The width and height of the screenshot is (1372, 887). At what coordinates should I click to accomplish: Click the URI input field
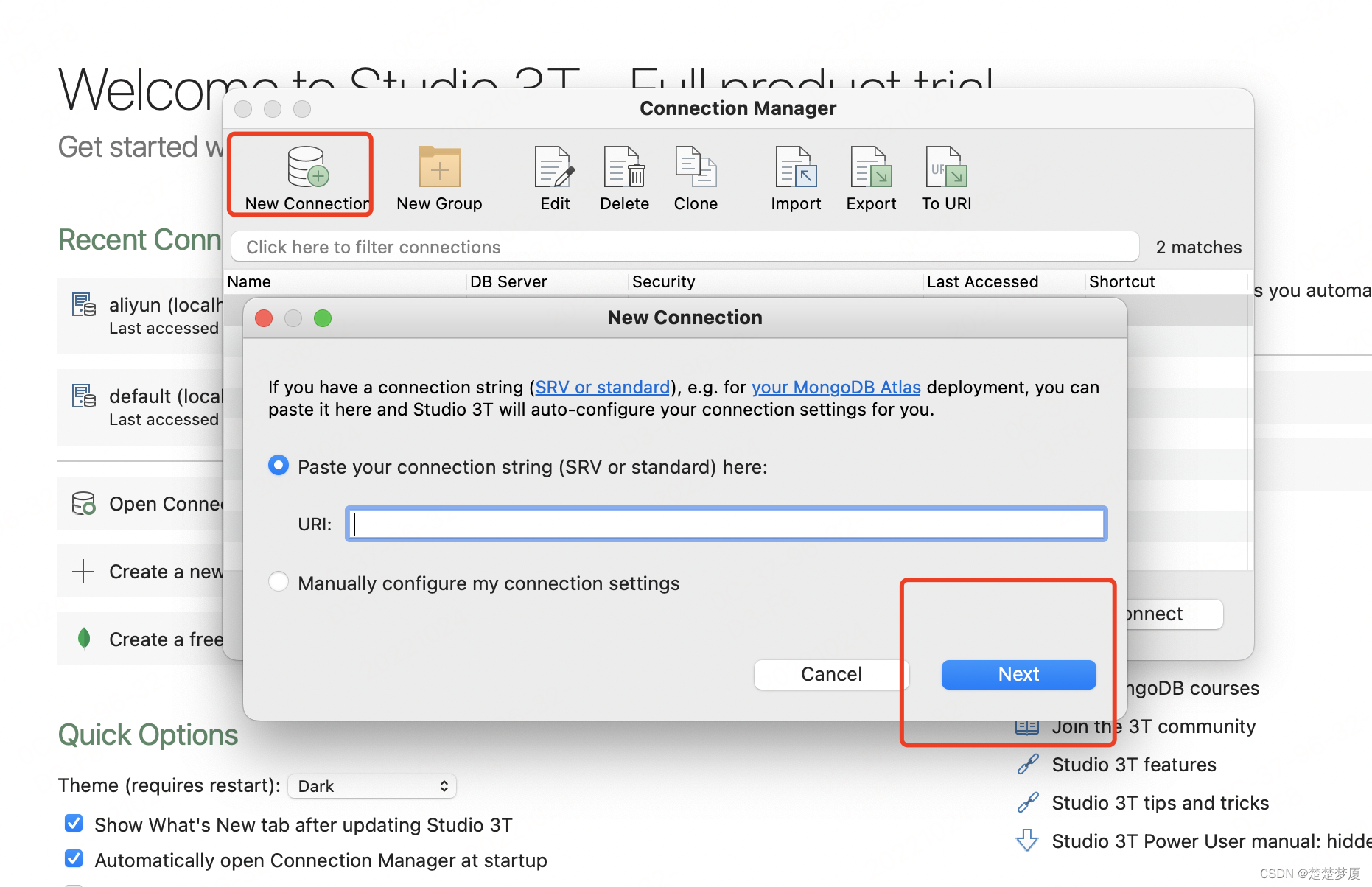(727, 524)
